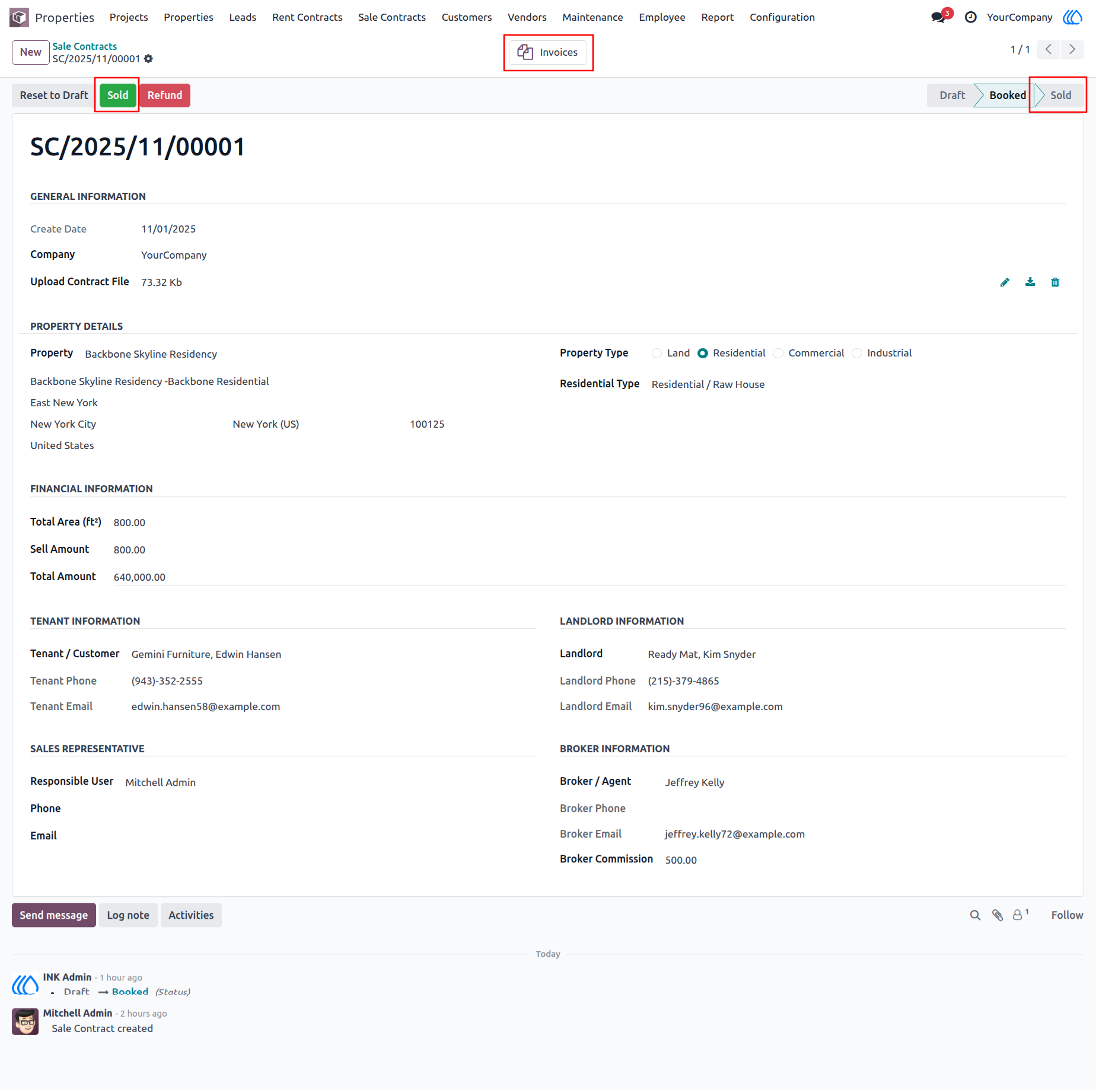Open the Maintenance menu

[x=592, y=17]
